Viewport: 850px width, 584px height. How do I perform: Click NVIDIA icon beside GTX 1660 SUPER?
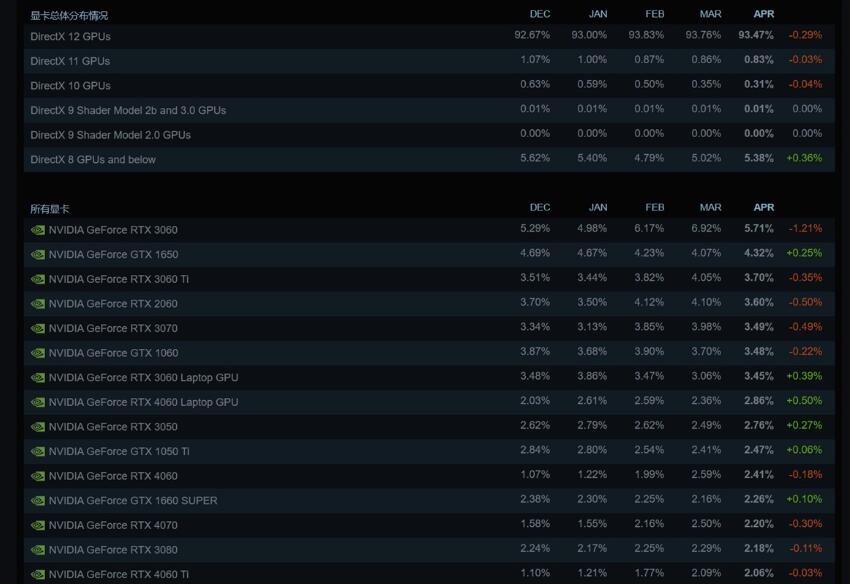coord(38,500)
